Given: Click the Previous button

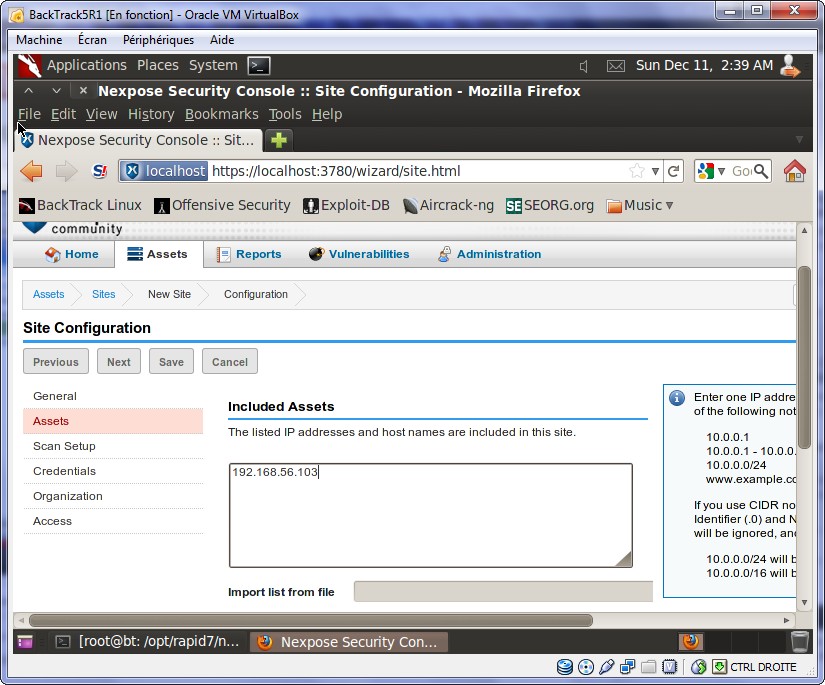Looking at the screenshot, I should (56, 361).
